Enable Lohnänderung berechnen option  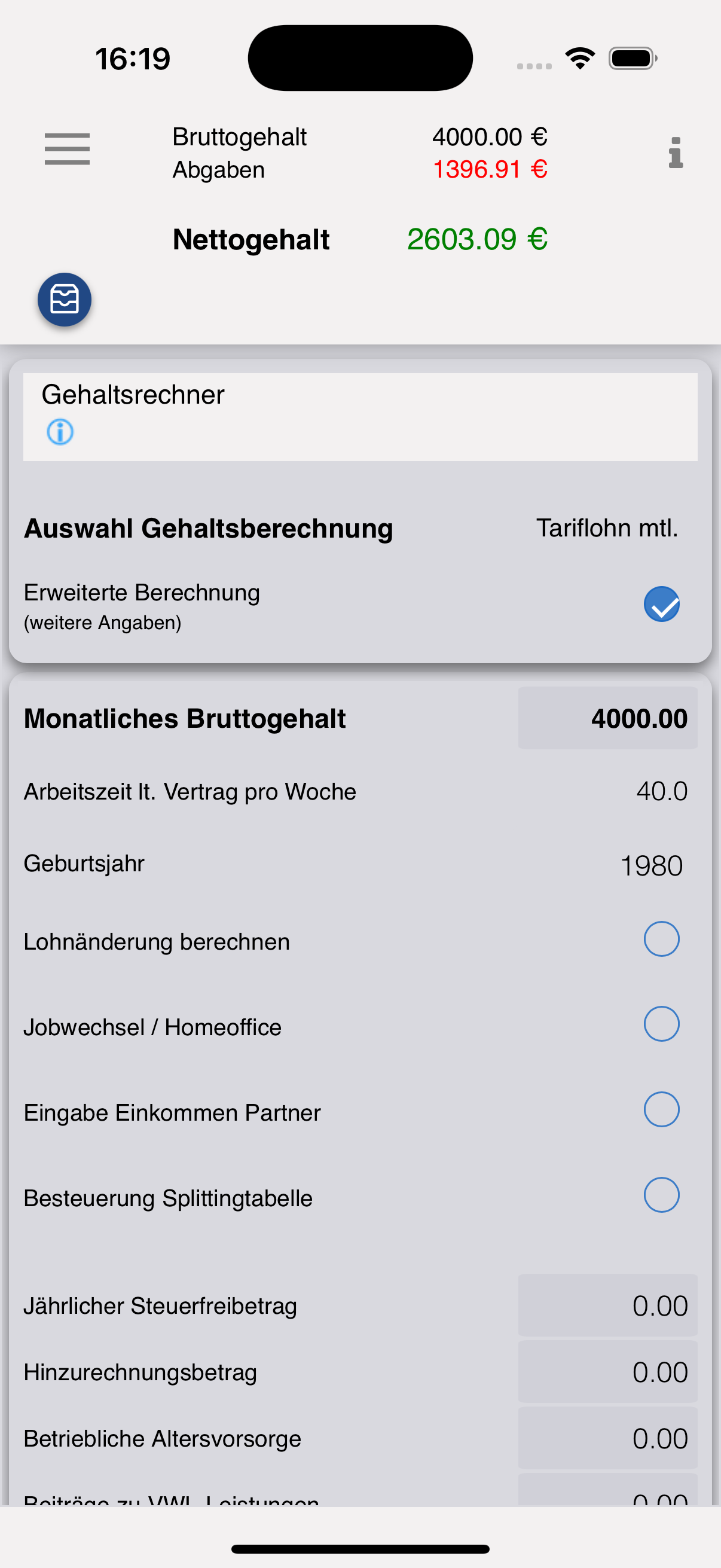[661, 939]
